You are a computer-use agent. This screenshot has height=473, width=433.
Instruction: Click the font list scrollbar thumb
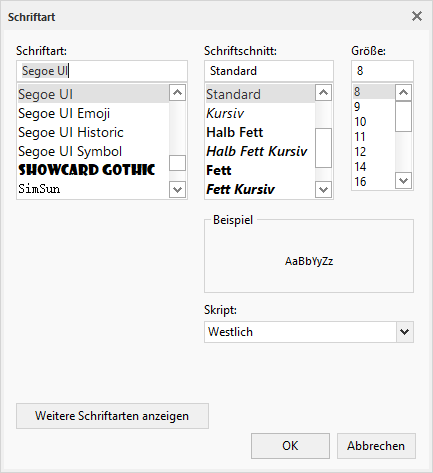point(177,163)
